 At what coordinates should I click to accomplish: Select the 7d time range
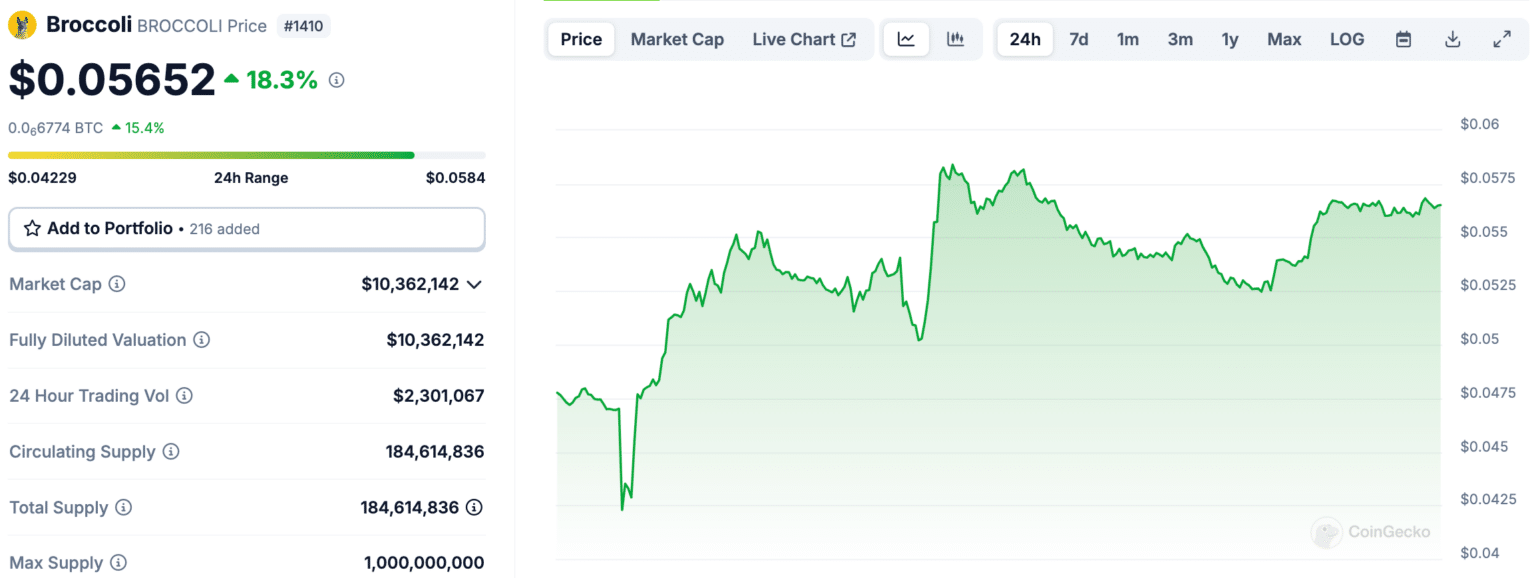coord(1079,39)
